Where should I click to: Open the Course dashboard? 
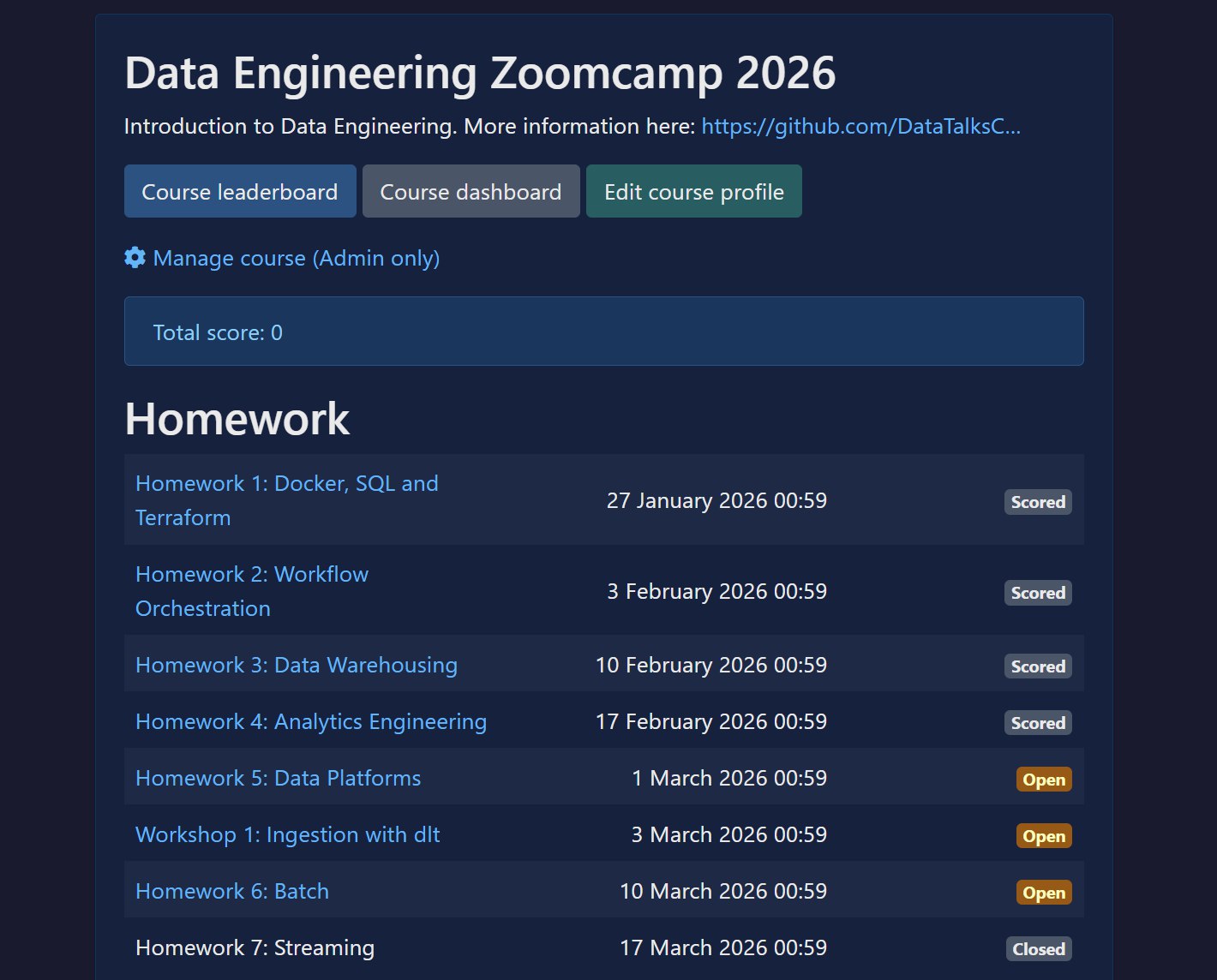pyautogui.click(x=471, y=191)
